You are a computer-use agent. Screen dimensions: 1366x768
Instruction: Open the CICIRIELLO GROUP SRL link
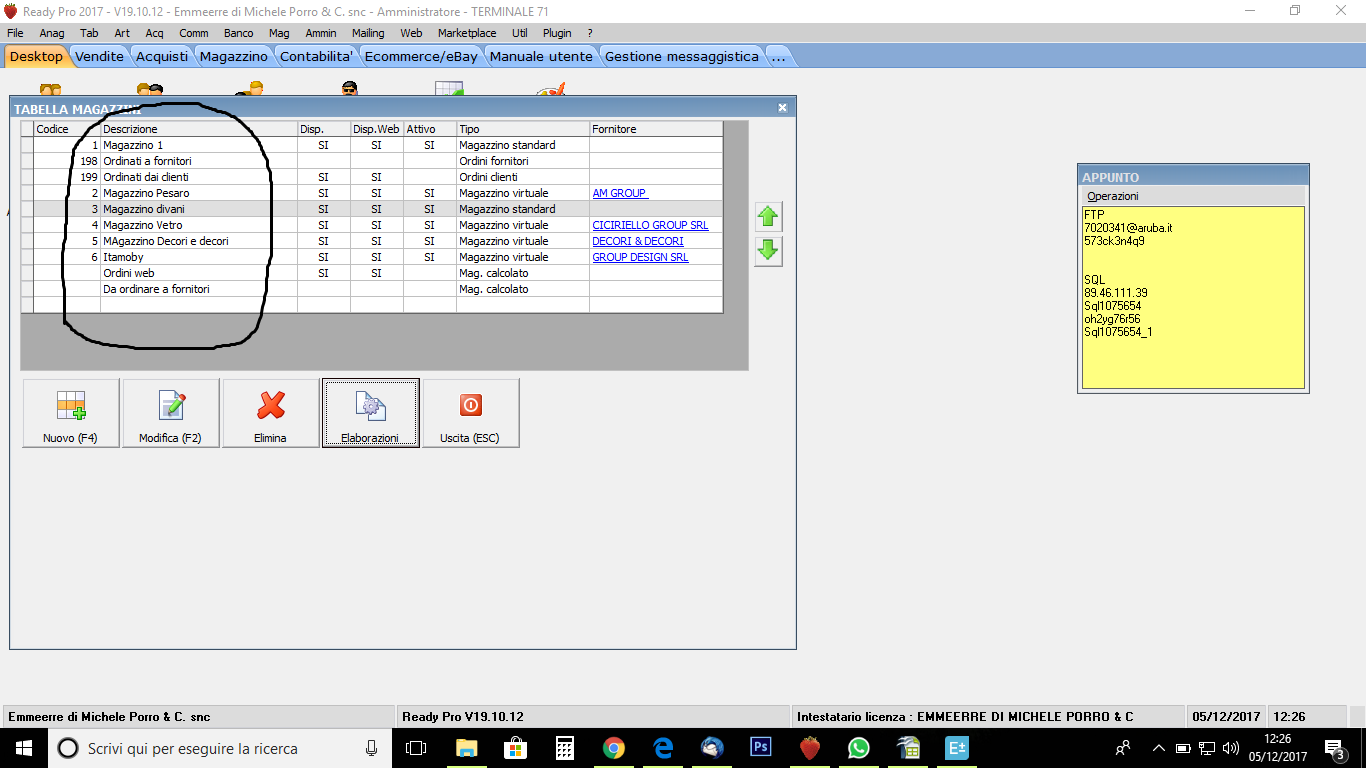[x=650, y=225]
